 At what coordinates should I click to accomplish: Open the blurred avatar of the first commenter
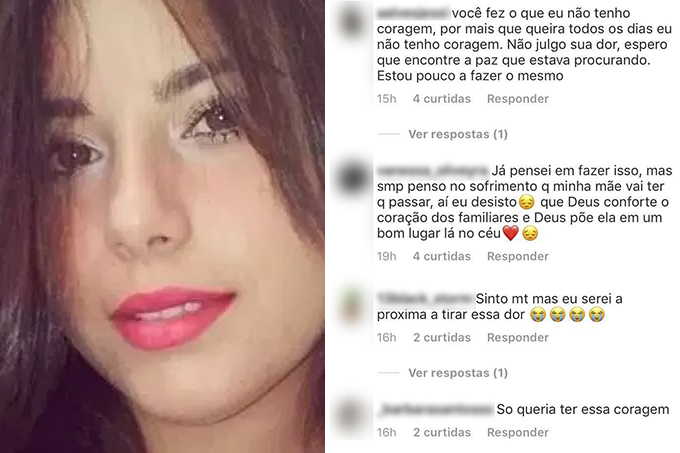[351, 21]
